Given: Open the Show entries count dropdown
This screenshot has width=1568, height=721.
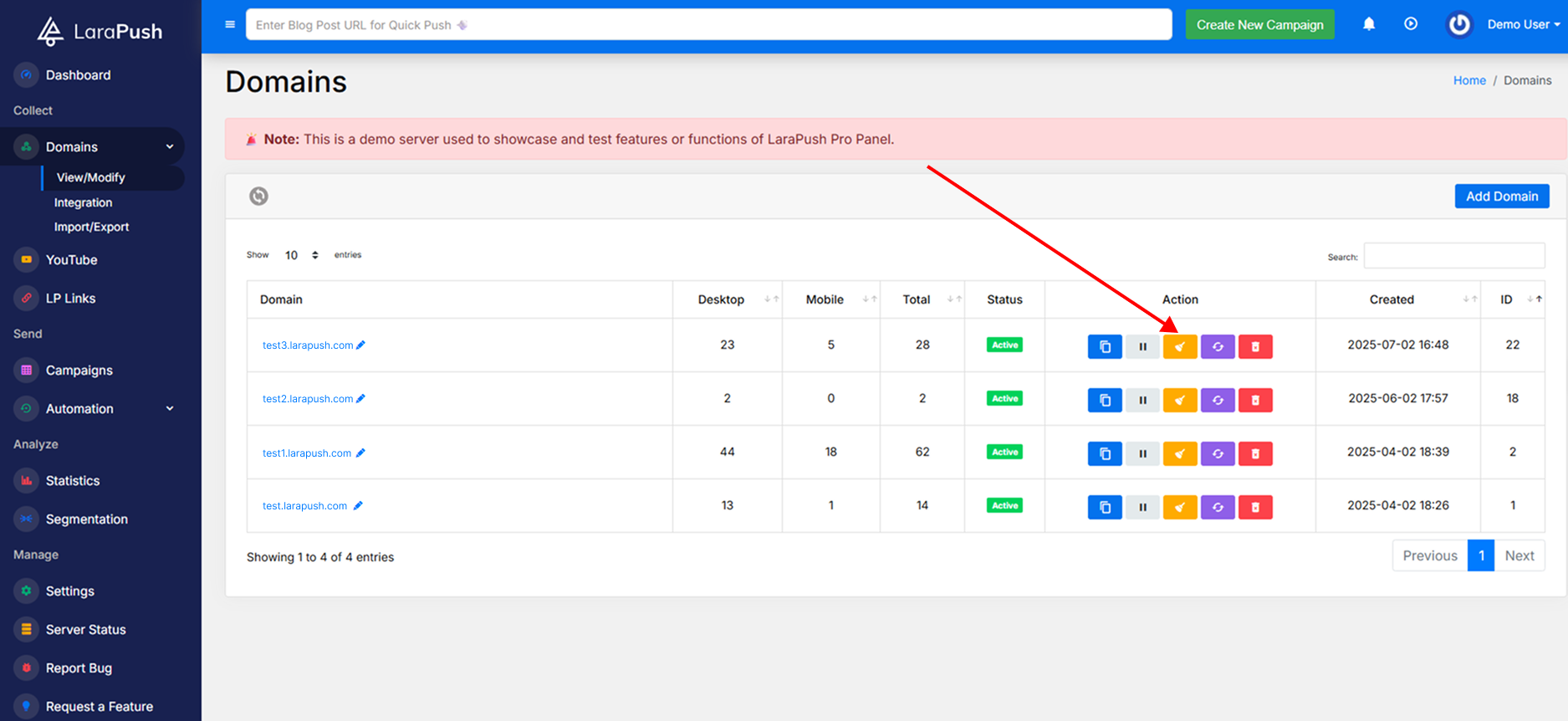Looking at the screenshot, I should (302, 255).
